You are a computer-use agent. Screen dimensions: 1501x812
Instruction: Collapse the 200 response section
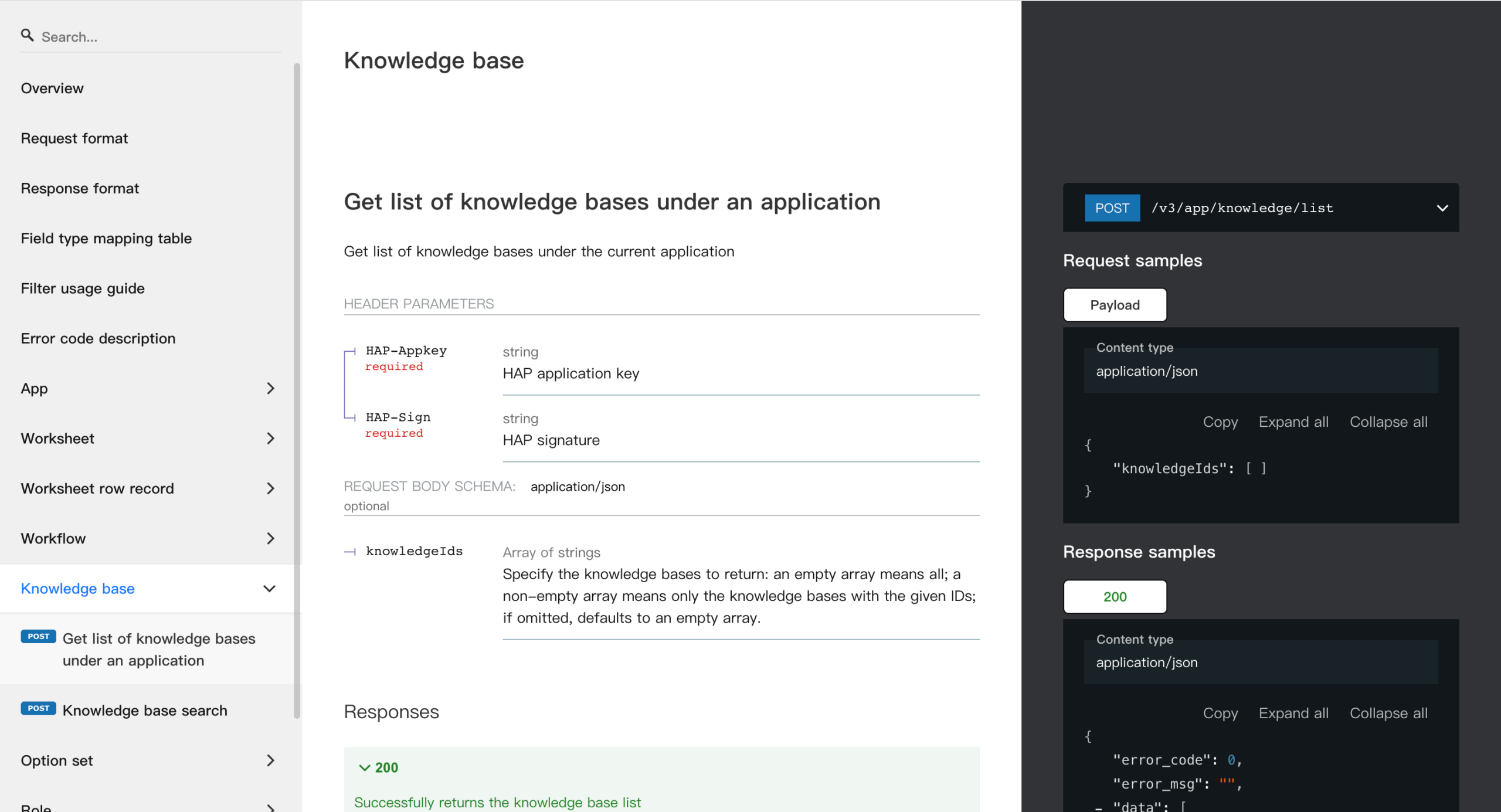[x=379, y=767]
